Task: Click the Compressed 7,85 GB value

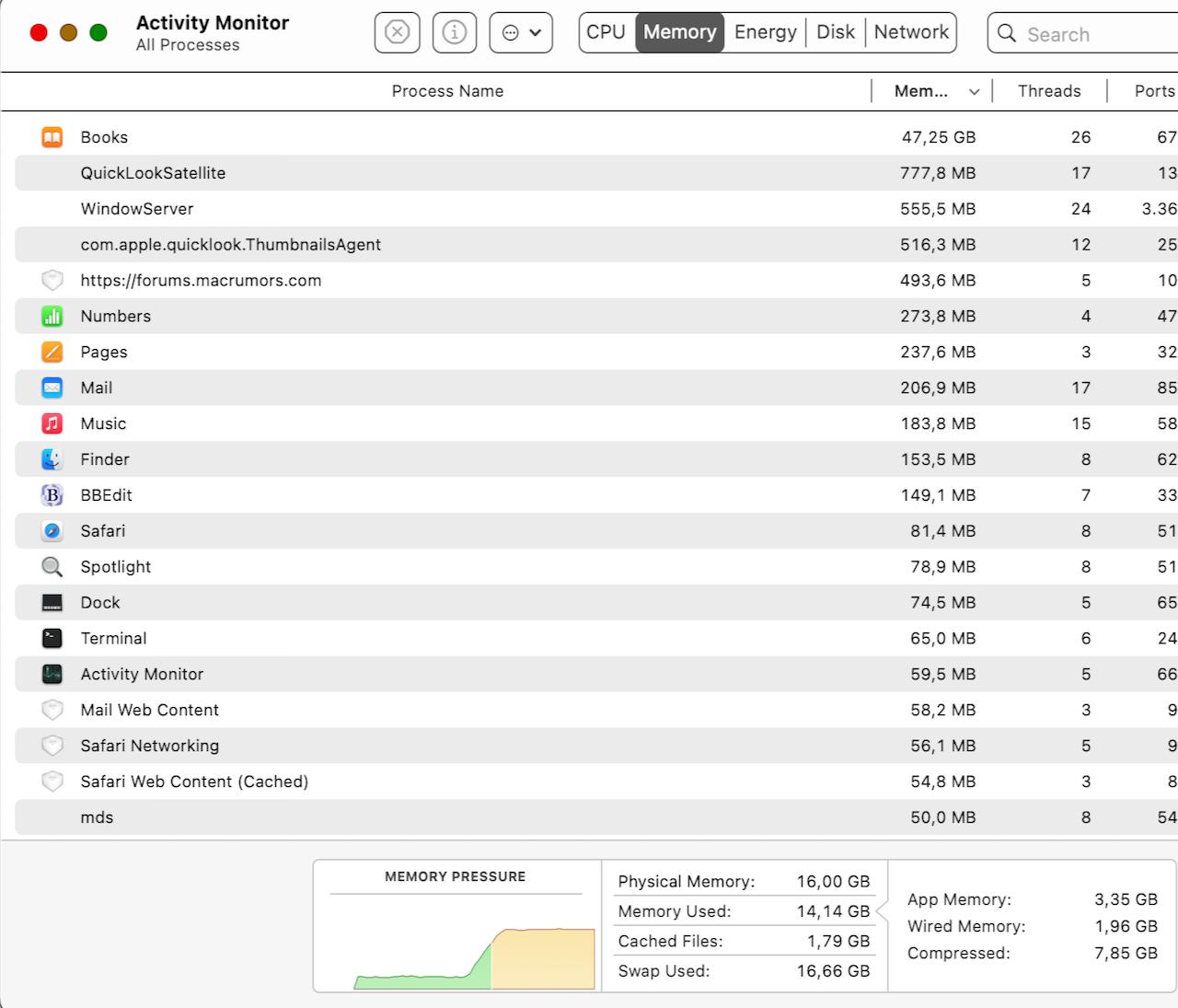Action: [1126, 953]
